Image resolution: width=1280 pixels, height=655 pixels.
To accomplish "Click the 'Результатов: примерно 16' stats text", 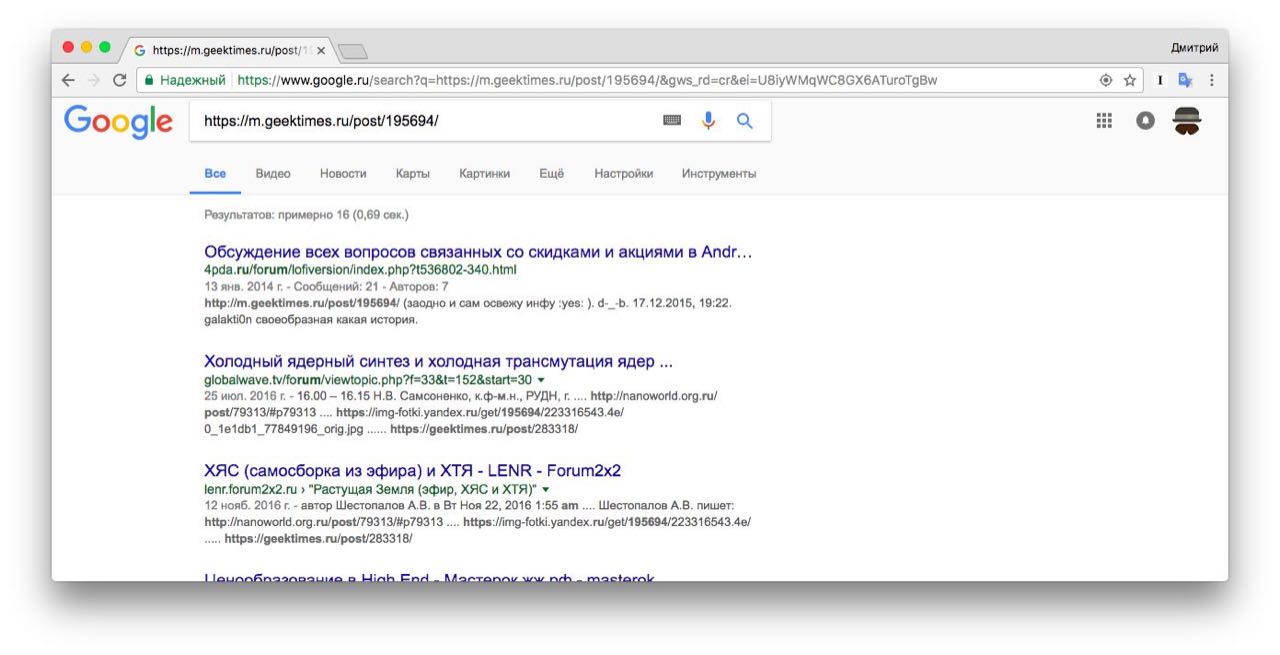I will 306,215.
